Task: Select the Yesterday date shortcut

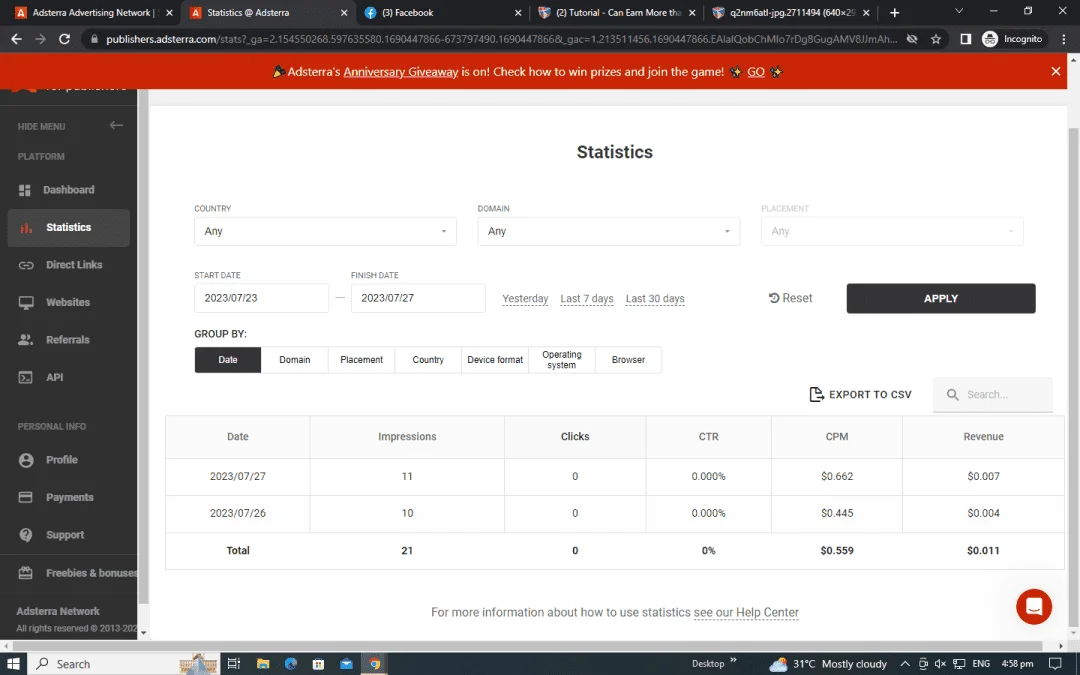Action: pyautogui.click(x=525, y=299)
